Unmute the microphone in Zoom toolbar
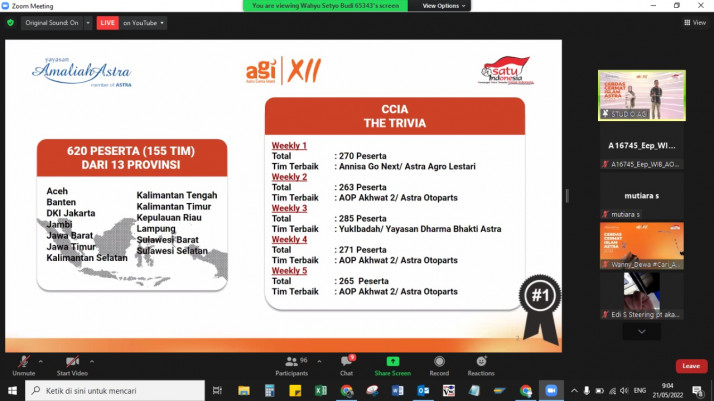 click(22, 362)
